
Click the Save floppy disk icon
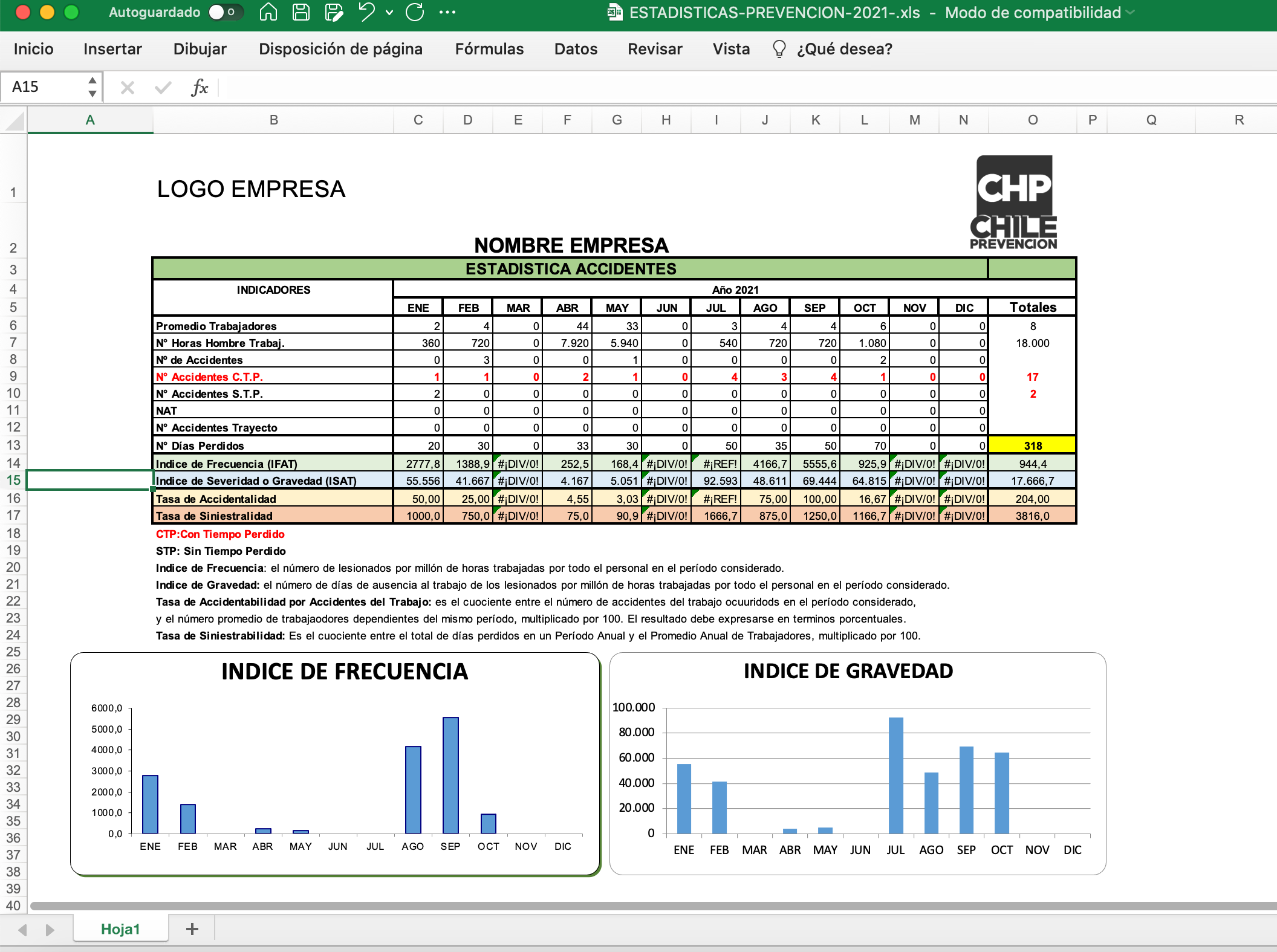(301, 12)
